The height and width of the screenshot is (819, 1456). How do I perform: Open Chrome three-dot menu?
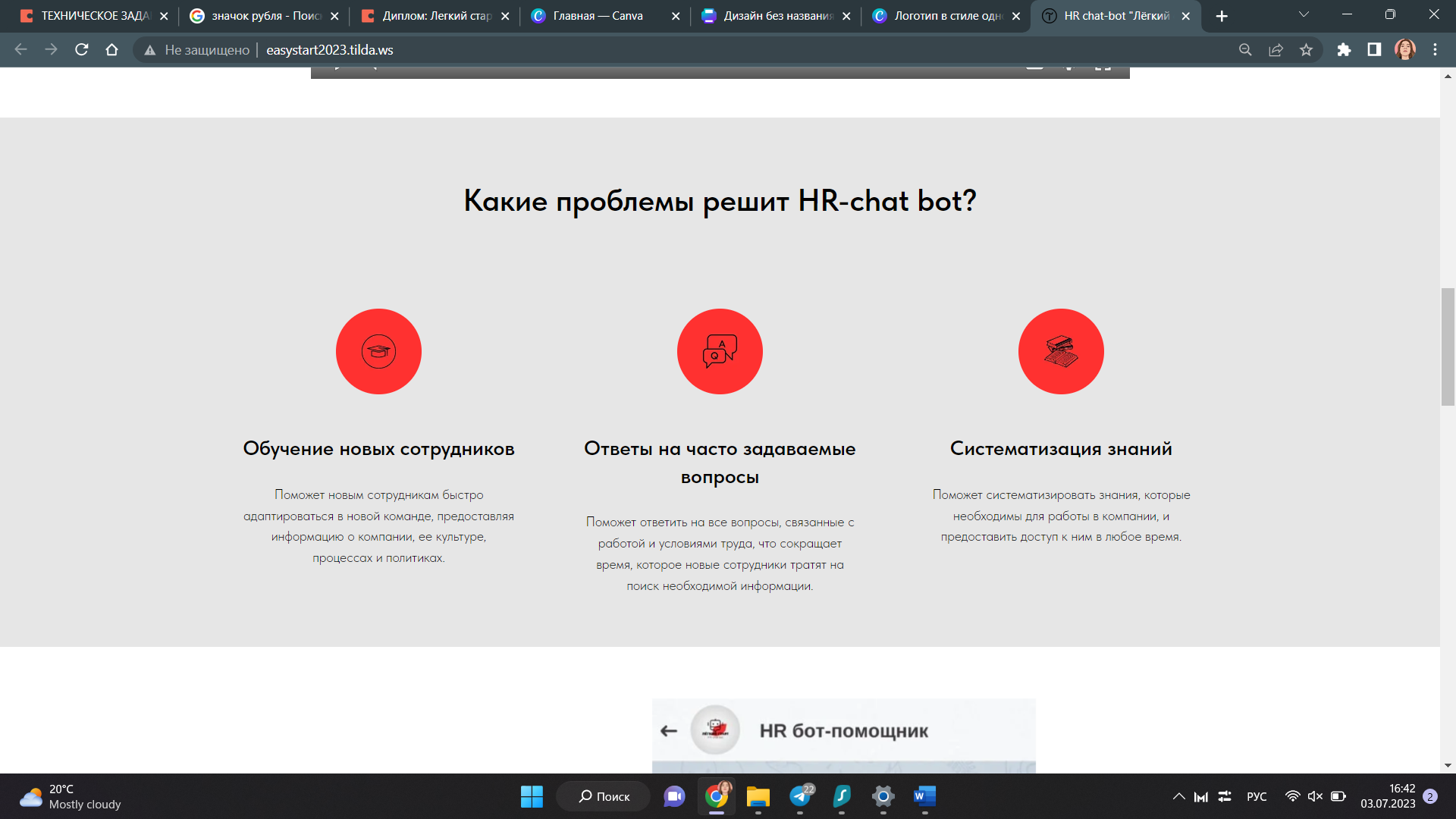click(x=1435, y=50)
